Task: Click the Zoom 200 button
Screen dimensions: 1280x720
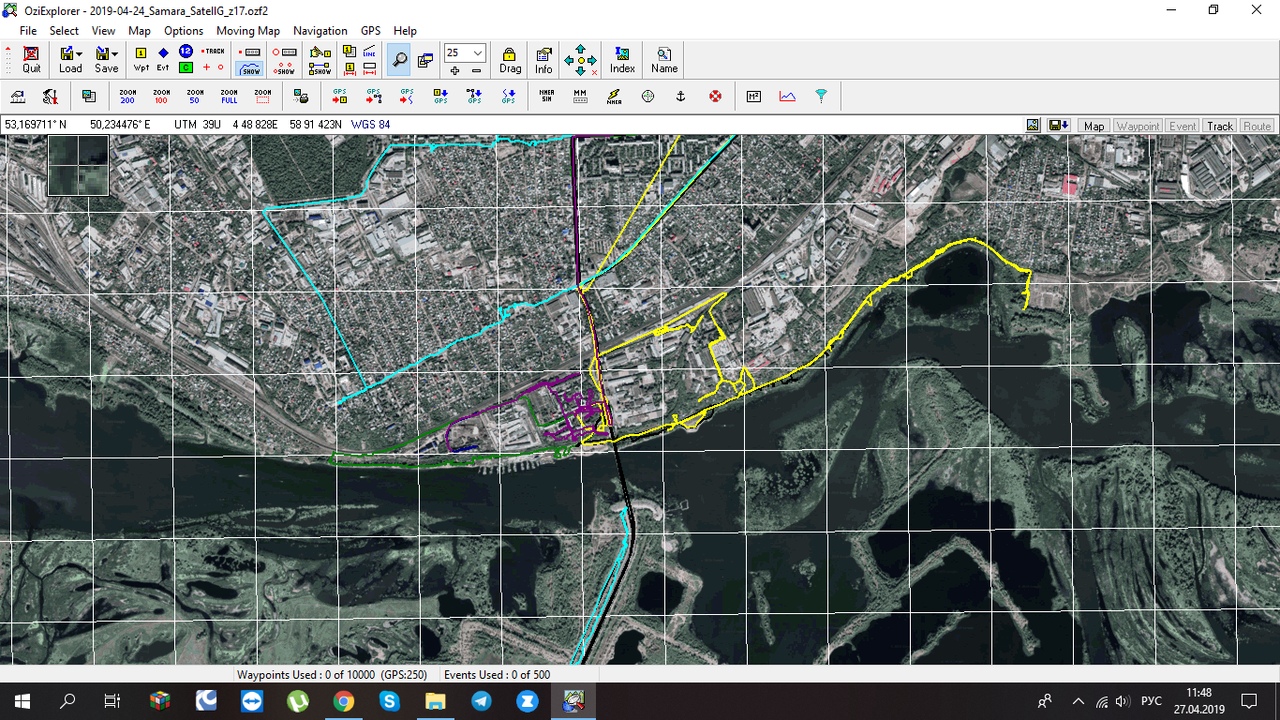Action: click(128, 96)
